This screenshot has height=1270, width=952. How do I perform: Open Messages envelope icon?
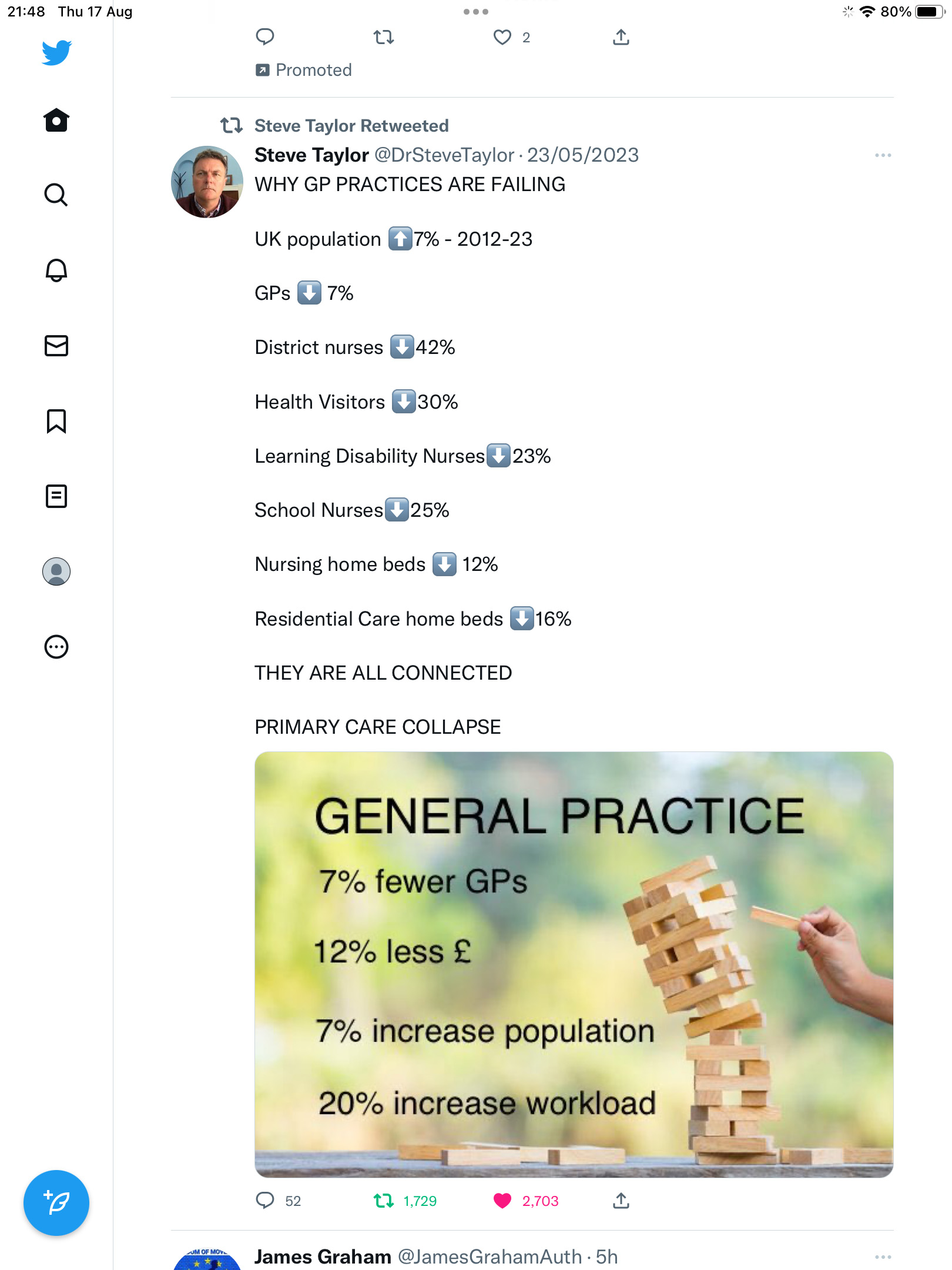[56, 346]
